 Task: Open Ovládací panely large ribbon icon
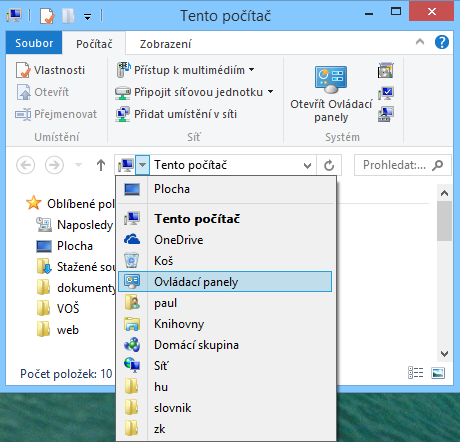coord(331,80)
